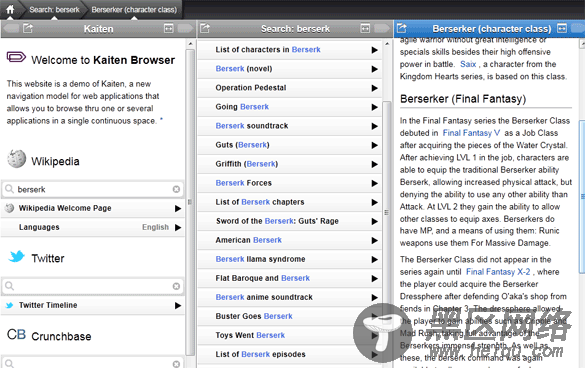Click magnifier icon in Crunchbase search box
585x368 pixels.
coord(9,364)
